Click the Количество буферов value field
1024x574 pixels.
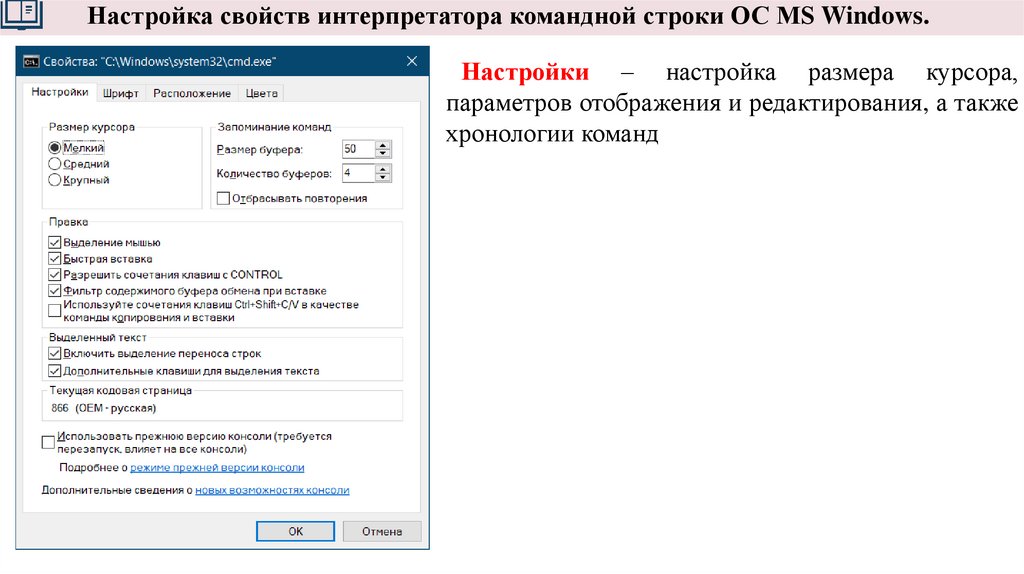pos(358,173)
